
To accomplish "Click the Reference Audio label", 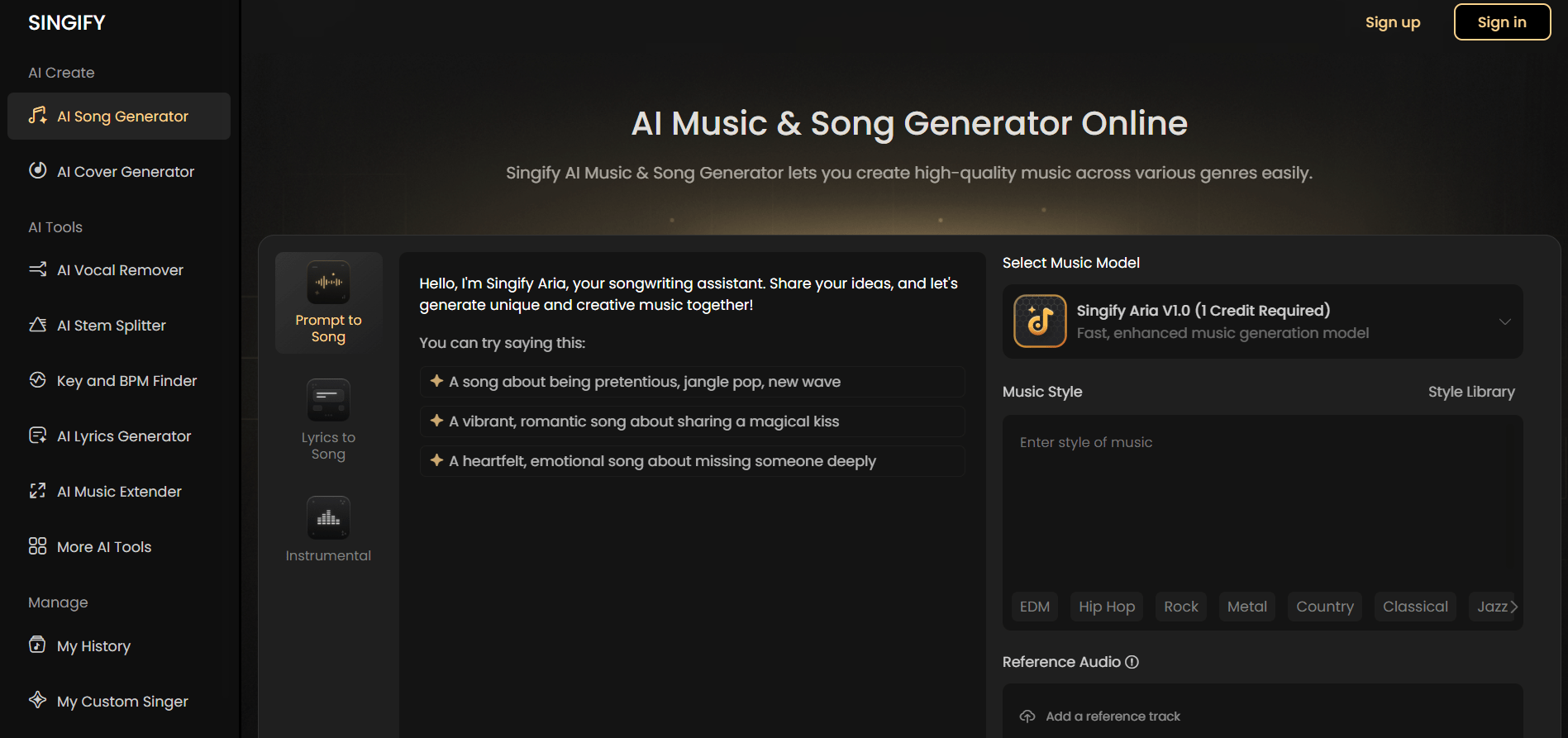I will pos(1061,662).
